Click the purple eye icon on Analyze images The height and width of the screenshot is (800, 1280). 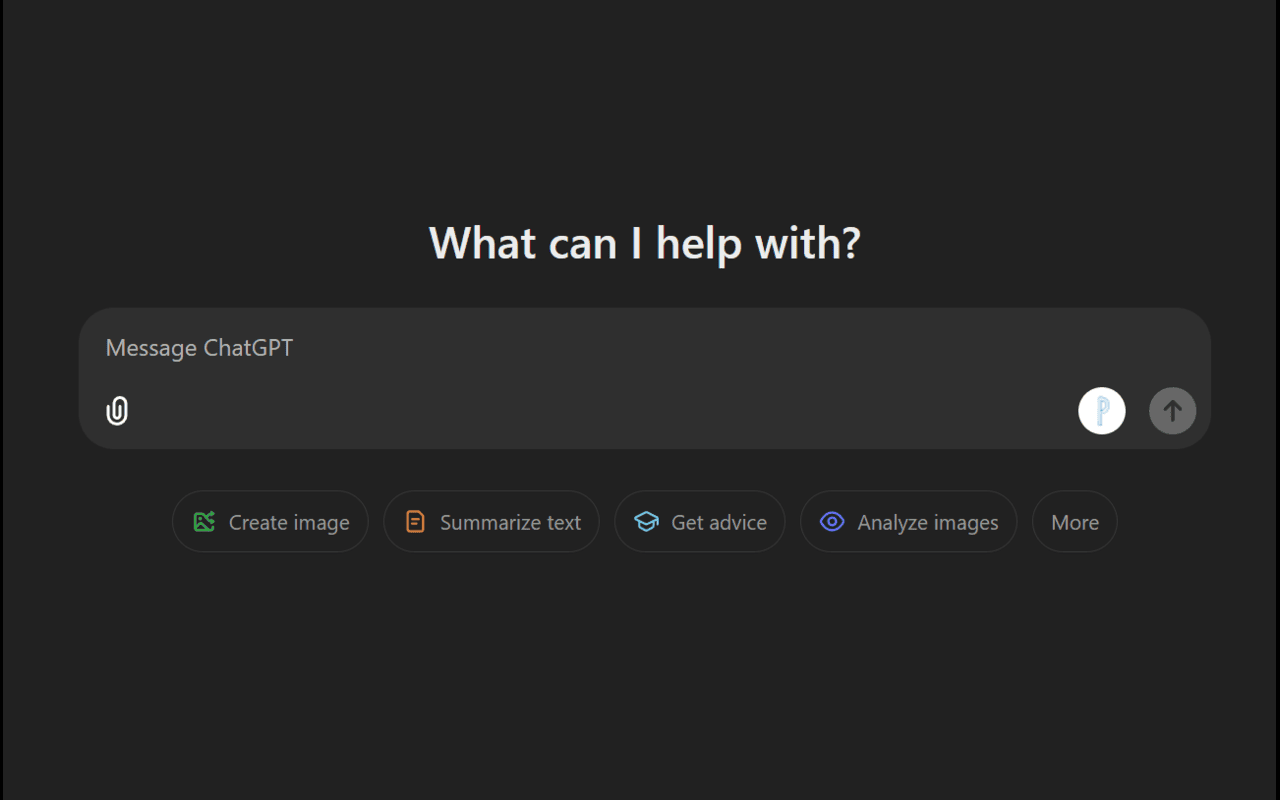[832, 522]
